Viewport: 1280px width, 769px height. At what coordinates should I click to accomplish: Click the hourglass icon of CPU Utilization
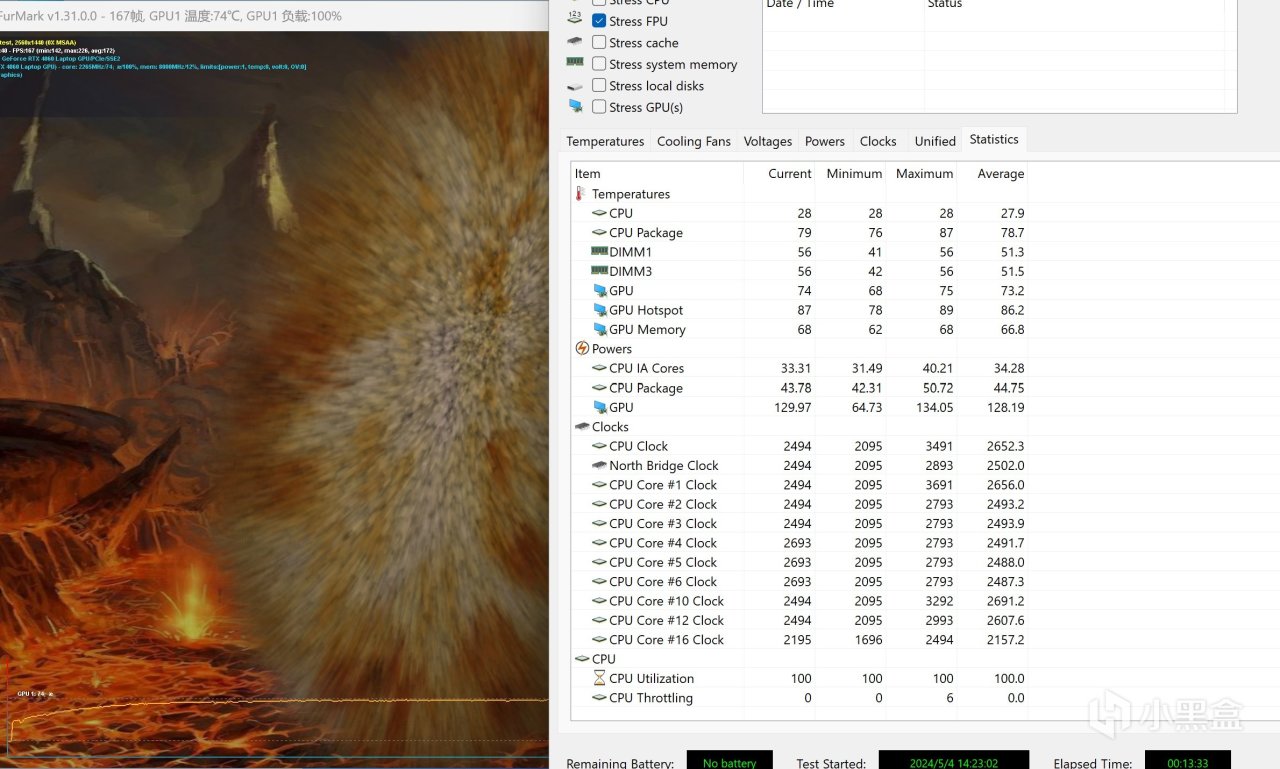pyautogui.click(x=599, y=678)
